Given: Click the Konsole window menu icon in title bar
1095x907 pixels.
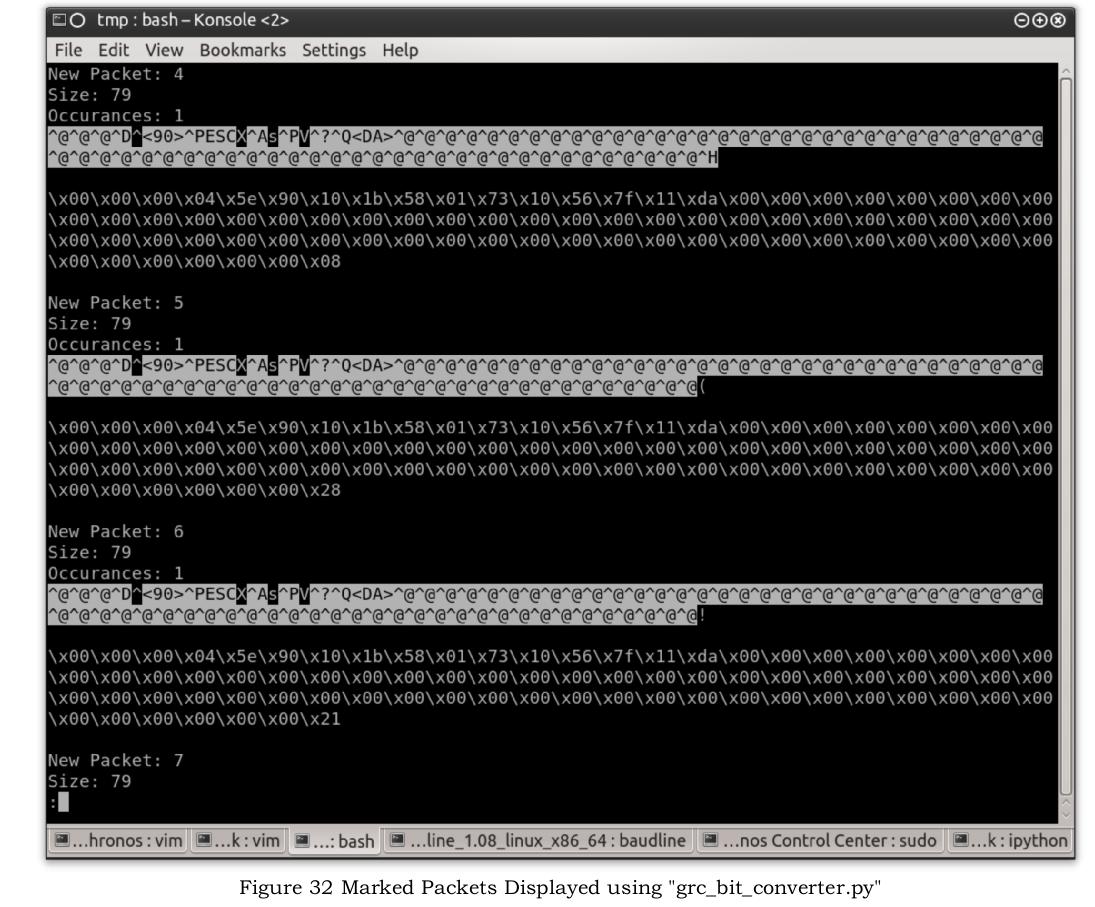Looking at the screenshot, I should (x=59, y=20).
